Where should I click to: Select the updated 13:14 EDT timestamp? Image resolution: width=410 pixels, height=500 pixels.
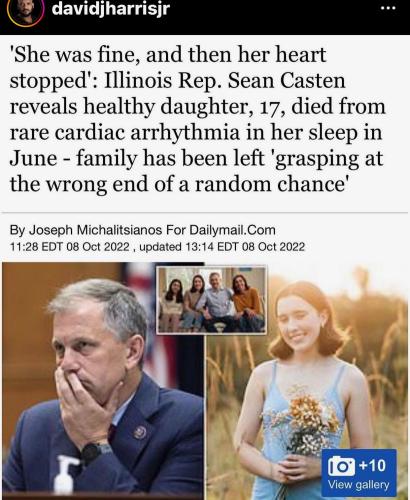click(222, 247)
